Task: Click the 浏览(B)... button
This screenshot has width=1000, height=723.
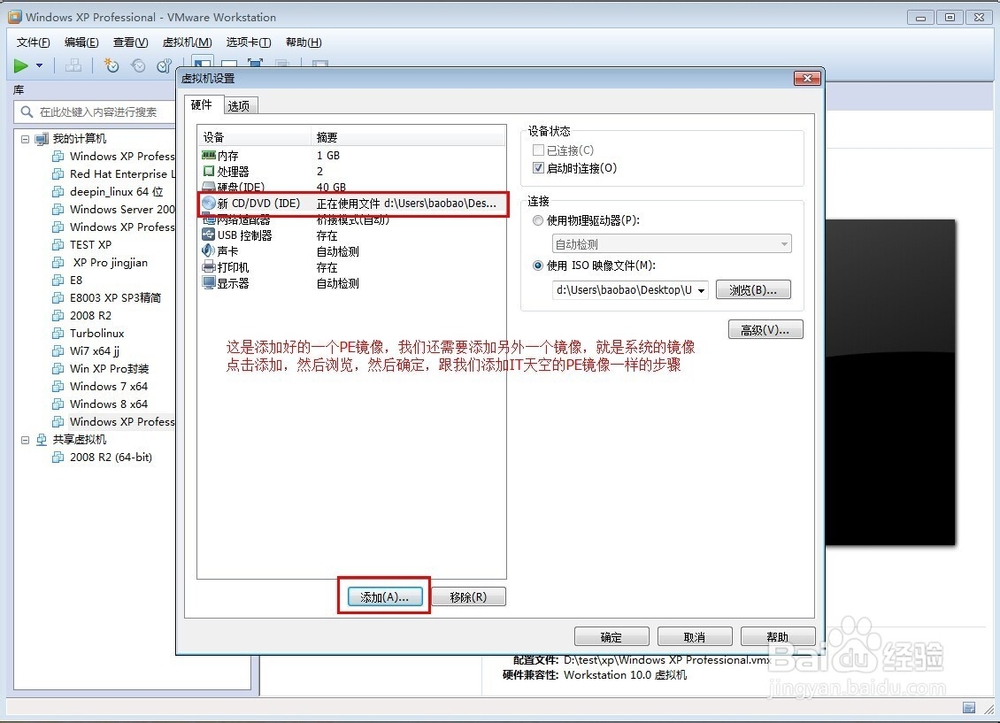Action: pyautogui.click(x=753, y=290)
